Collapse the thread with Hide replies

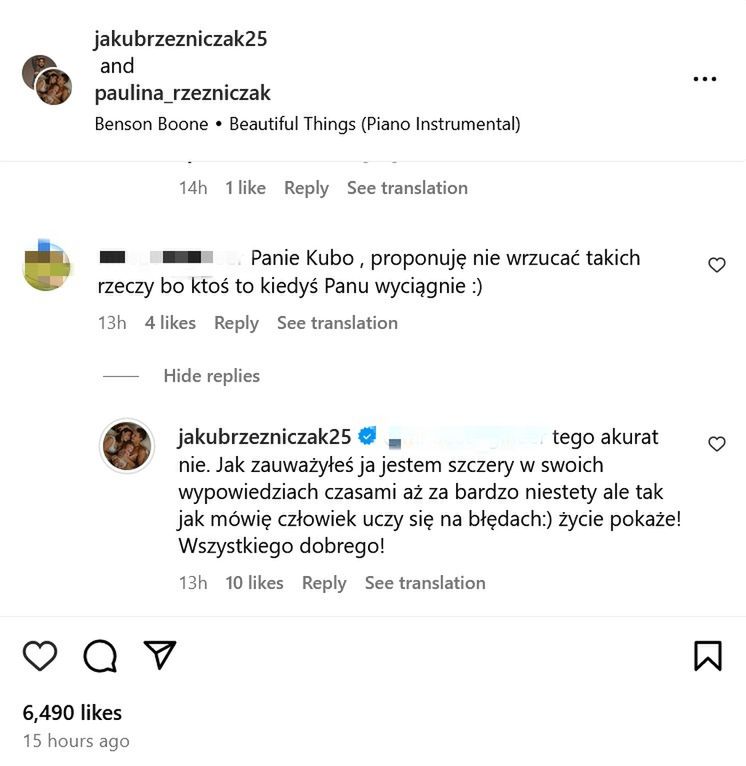[211, 376]
